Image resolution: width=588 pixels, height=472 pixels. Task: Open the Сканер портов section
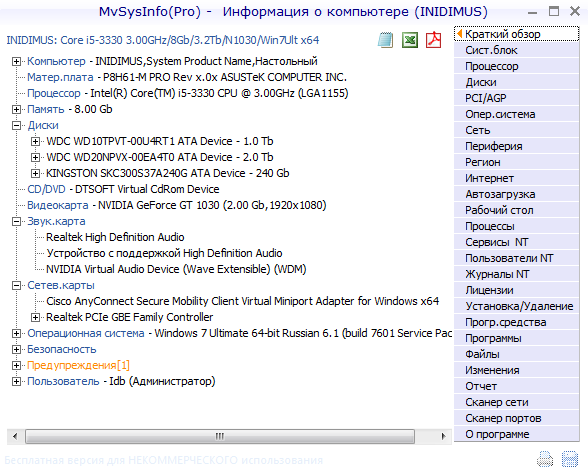(516, 418)
